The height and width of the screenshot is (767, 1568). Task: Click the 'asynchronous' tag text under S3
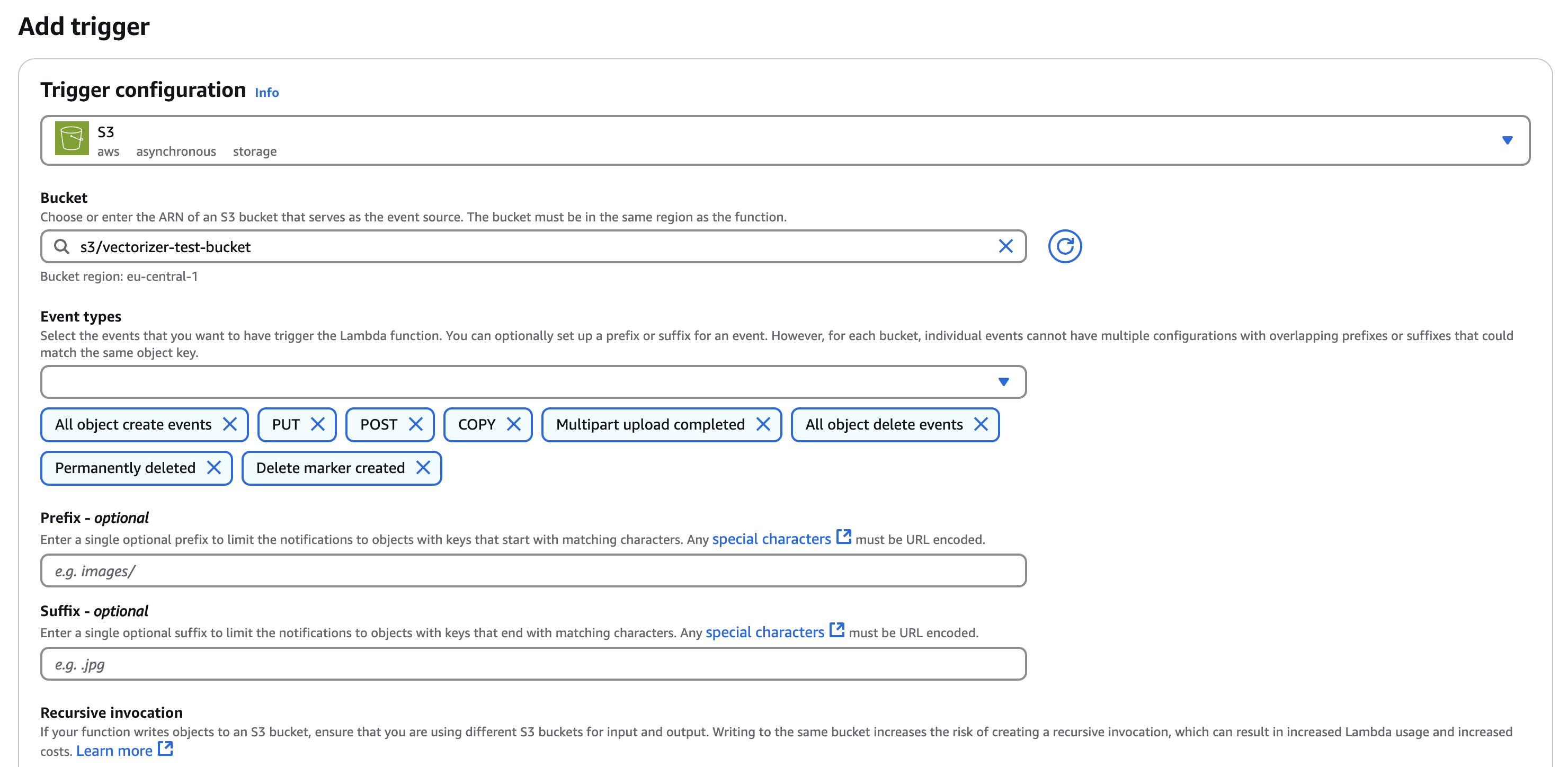[176, 151]
